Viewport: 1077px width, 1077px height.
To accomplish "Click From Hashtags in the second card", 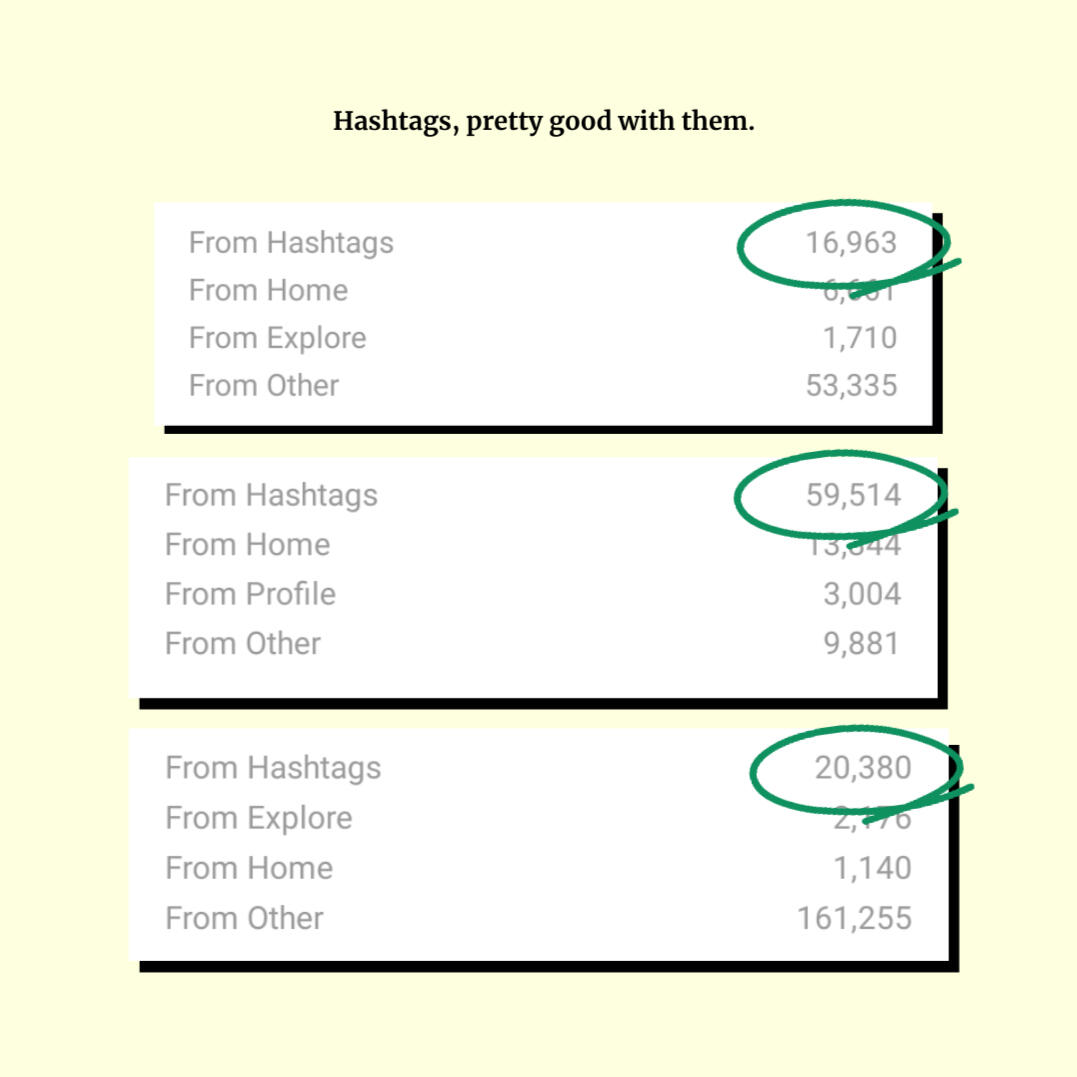I will pyautogui.click(x=271, y=495).
